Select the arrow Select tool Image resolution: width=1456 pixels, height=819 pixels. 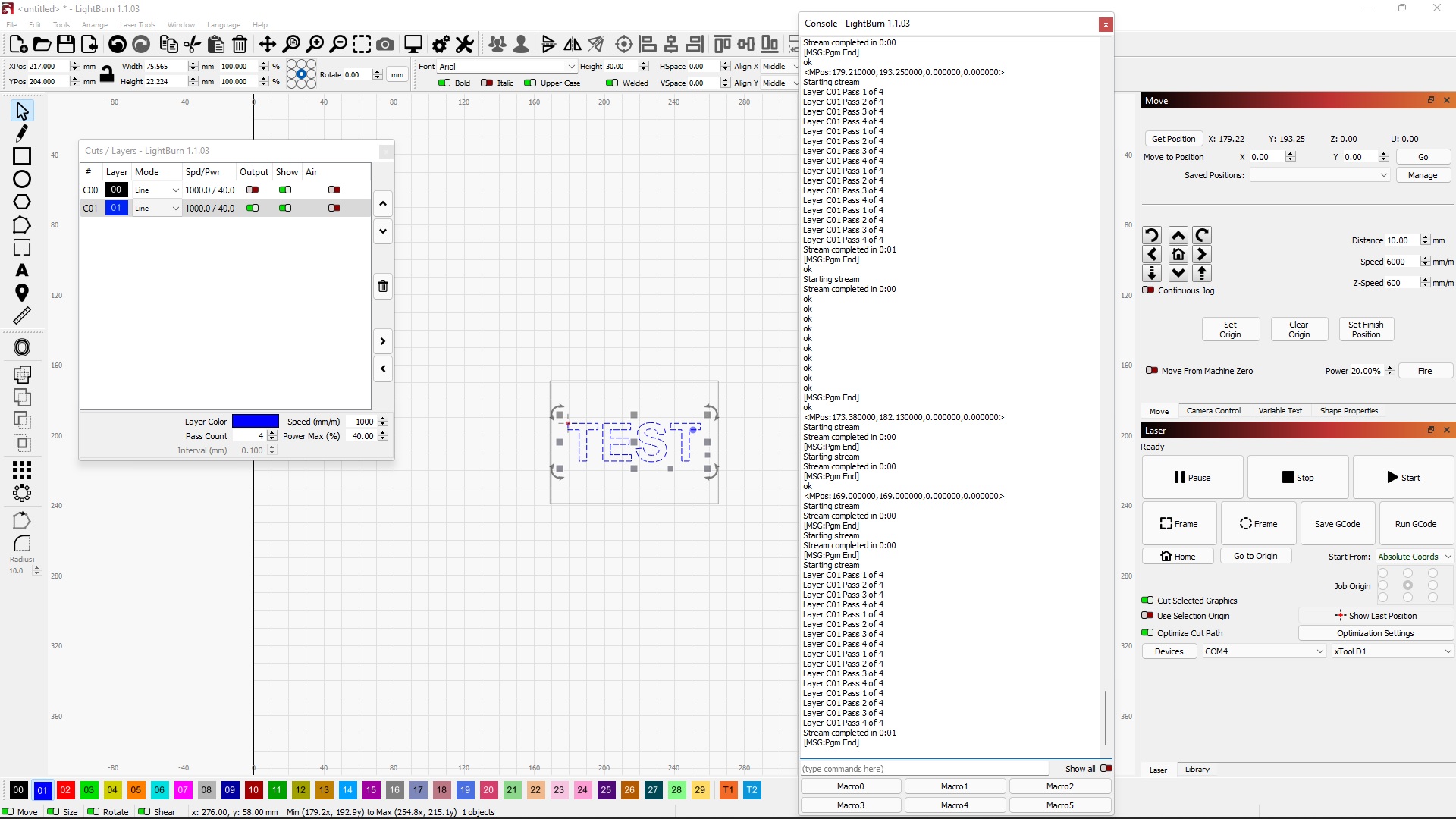[22, 111]
